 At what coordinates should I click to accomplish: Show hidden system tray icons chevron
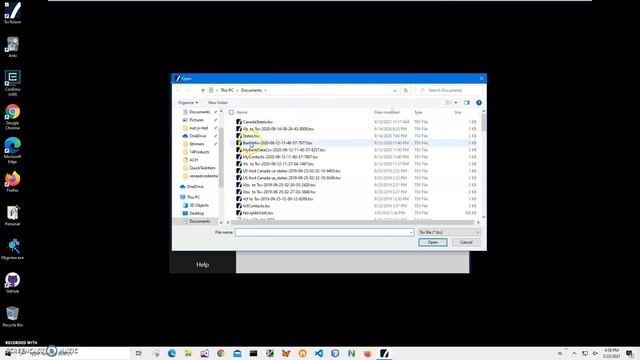click(574, 353)
